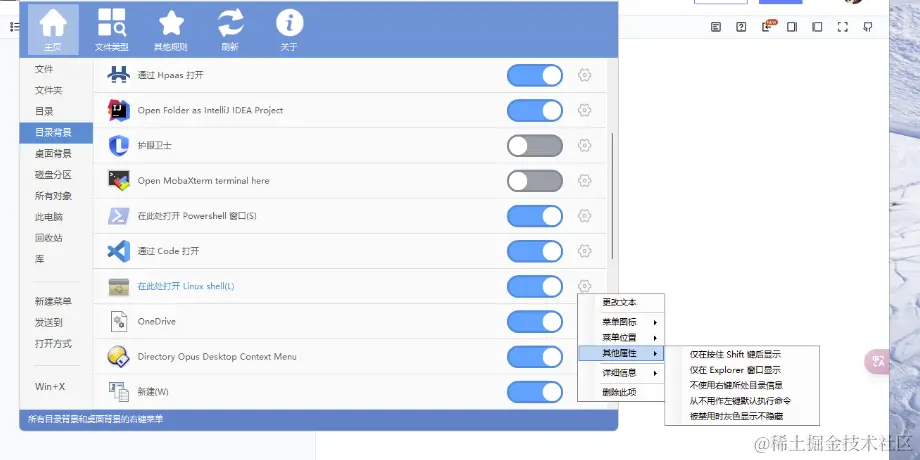Open the 主页 home toolbar icon
920x460 pixels.
coord(53,30)
